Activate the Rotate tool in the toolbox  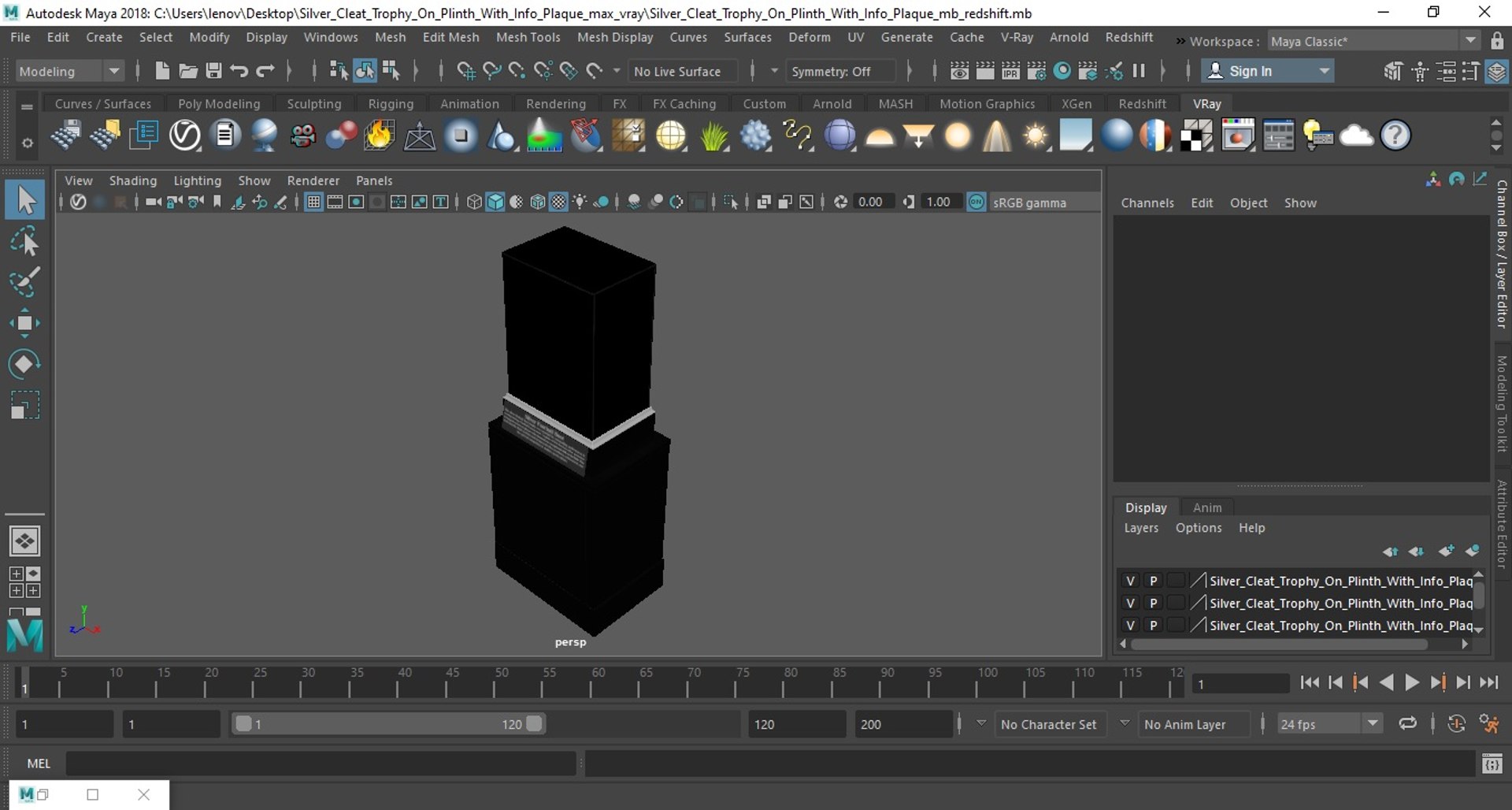coord(24,364)
